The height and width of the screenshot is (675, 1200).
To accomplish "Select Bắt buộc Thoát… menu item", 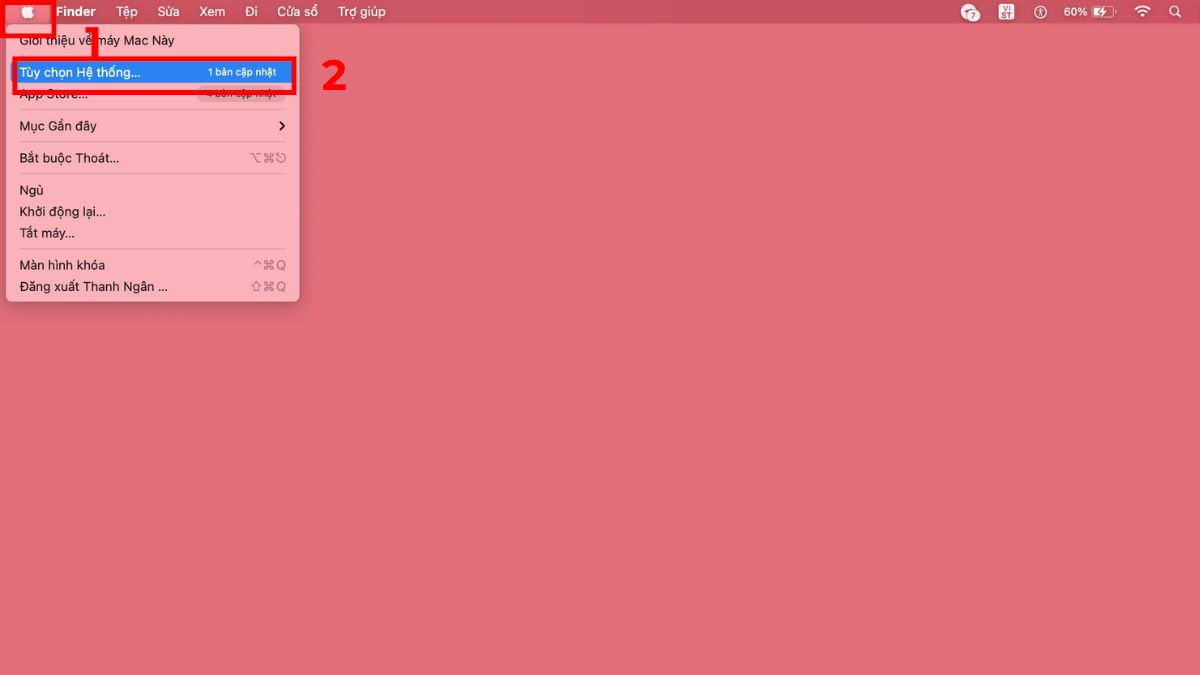I will pyautogui.click(x=152, y=158).
